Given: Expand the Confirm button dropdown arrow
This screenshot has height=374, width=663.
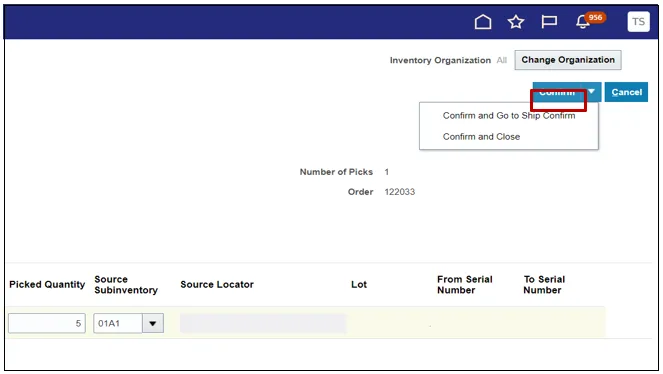Looking at the screenshot, I should click(592, 92).
